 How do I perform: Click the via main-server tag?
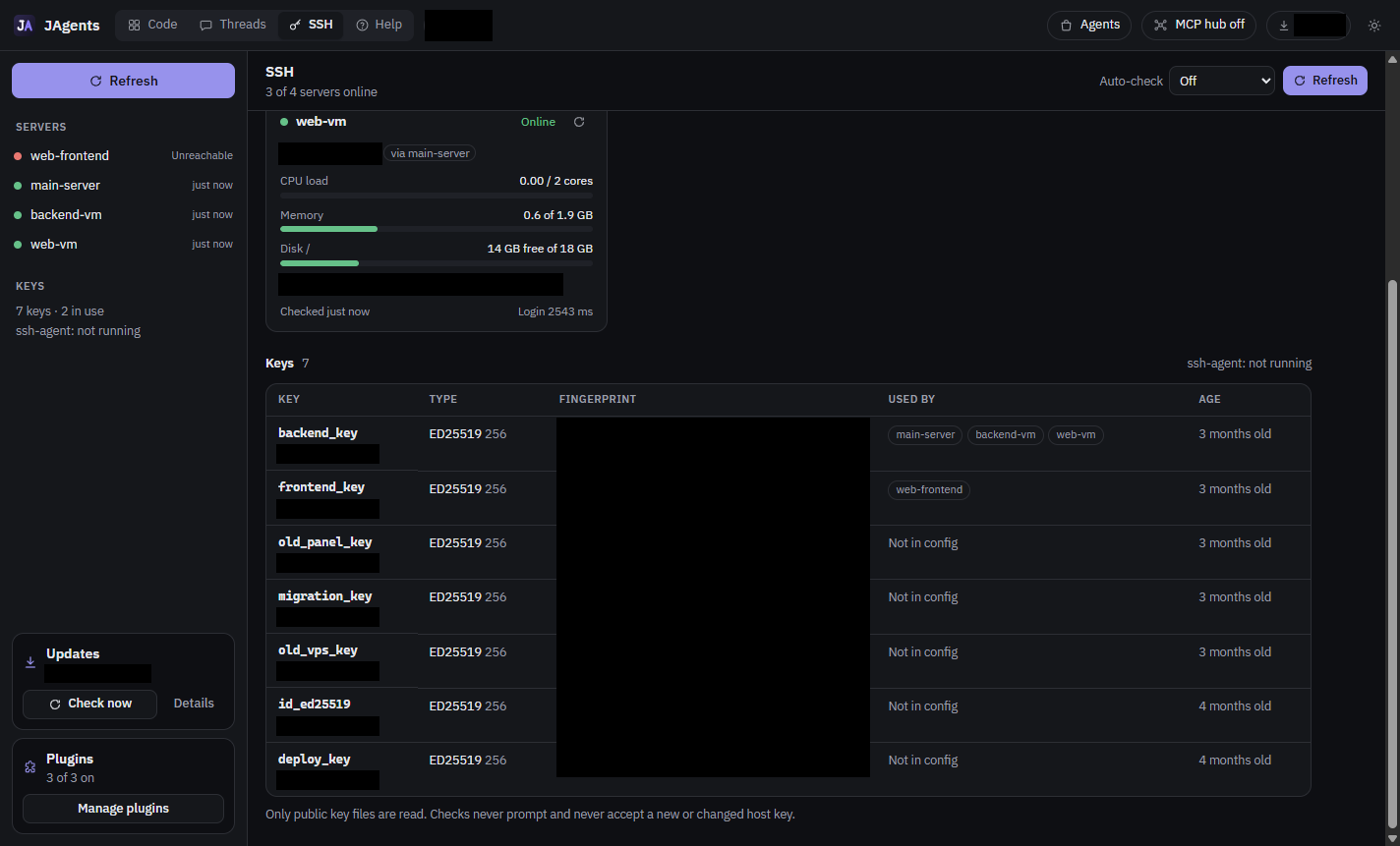click(x=430, y=153)
